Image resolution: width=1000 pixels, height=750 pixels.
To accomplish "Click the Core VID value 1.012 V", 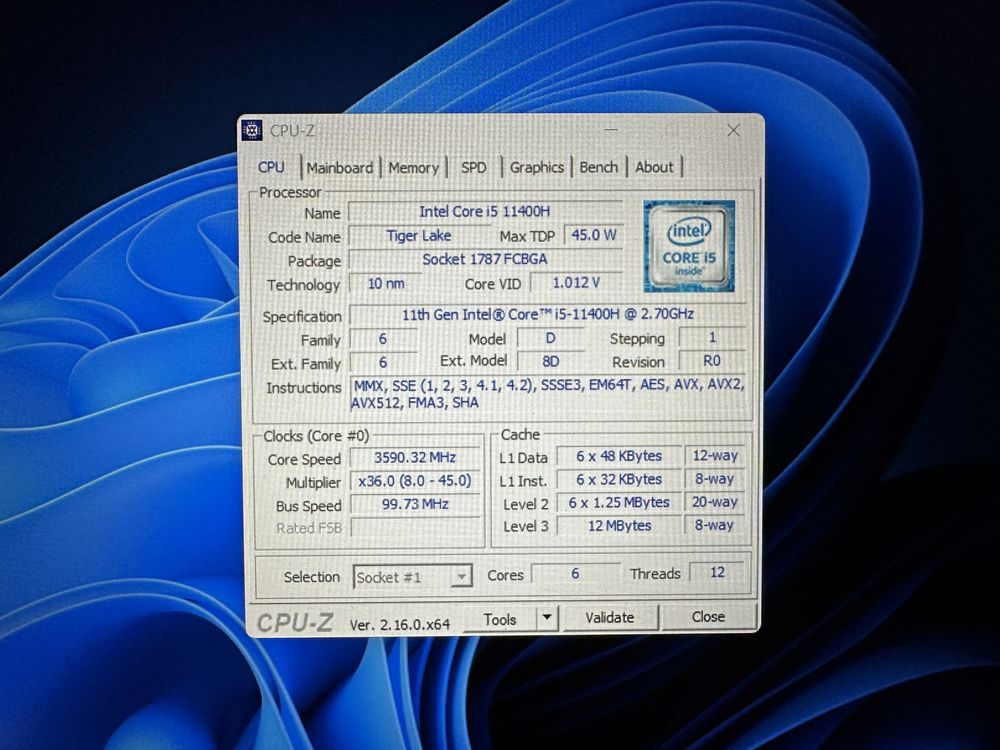I will [576, 283].
